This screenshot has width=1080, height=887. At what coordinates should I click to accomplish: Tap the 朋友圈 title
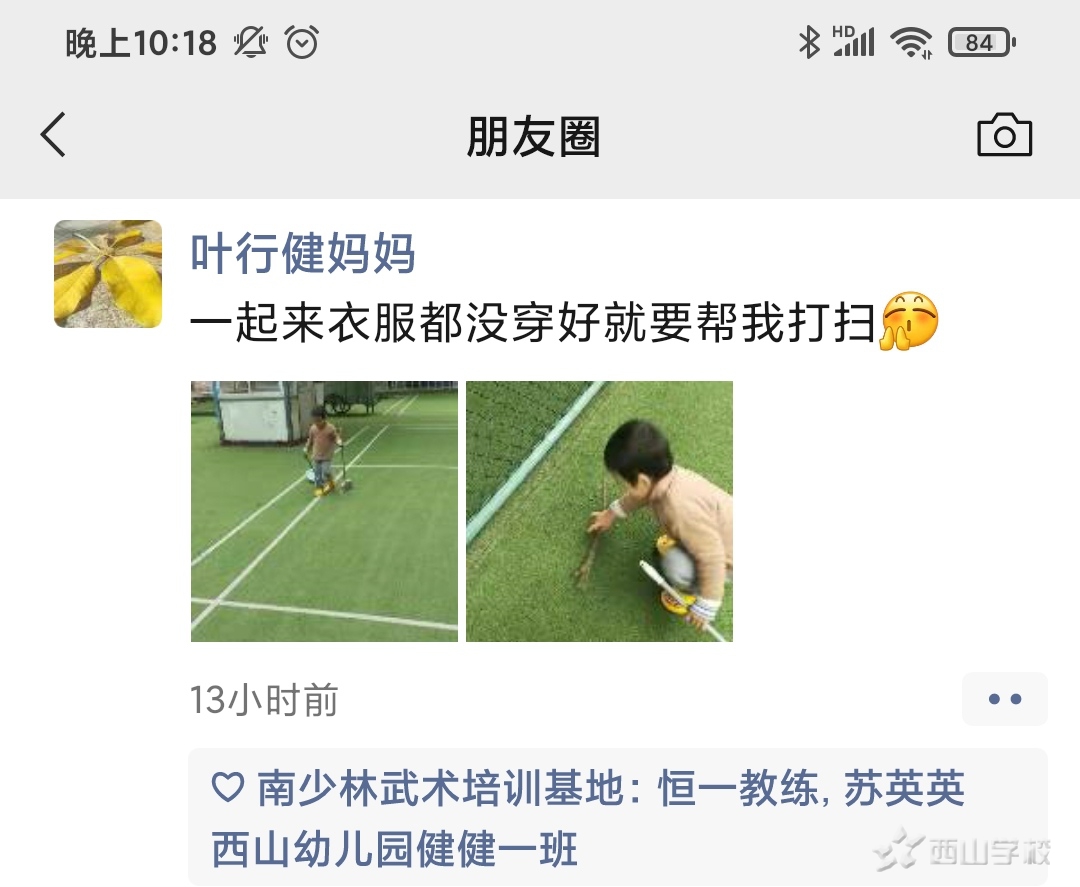point(534,136)
